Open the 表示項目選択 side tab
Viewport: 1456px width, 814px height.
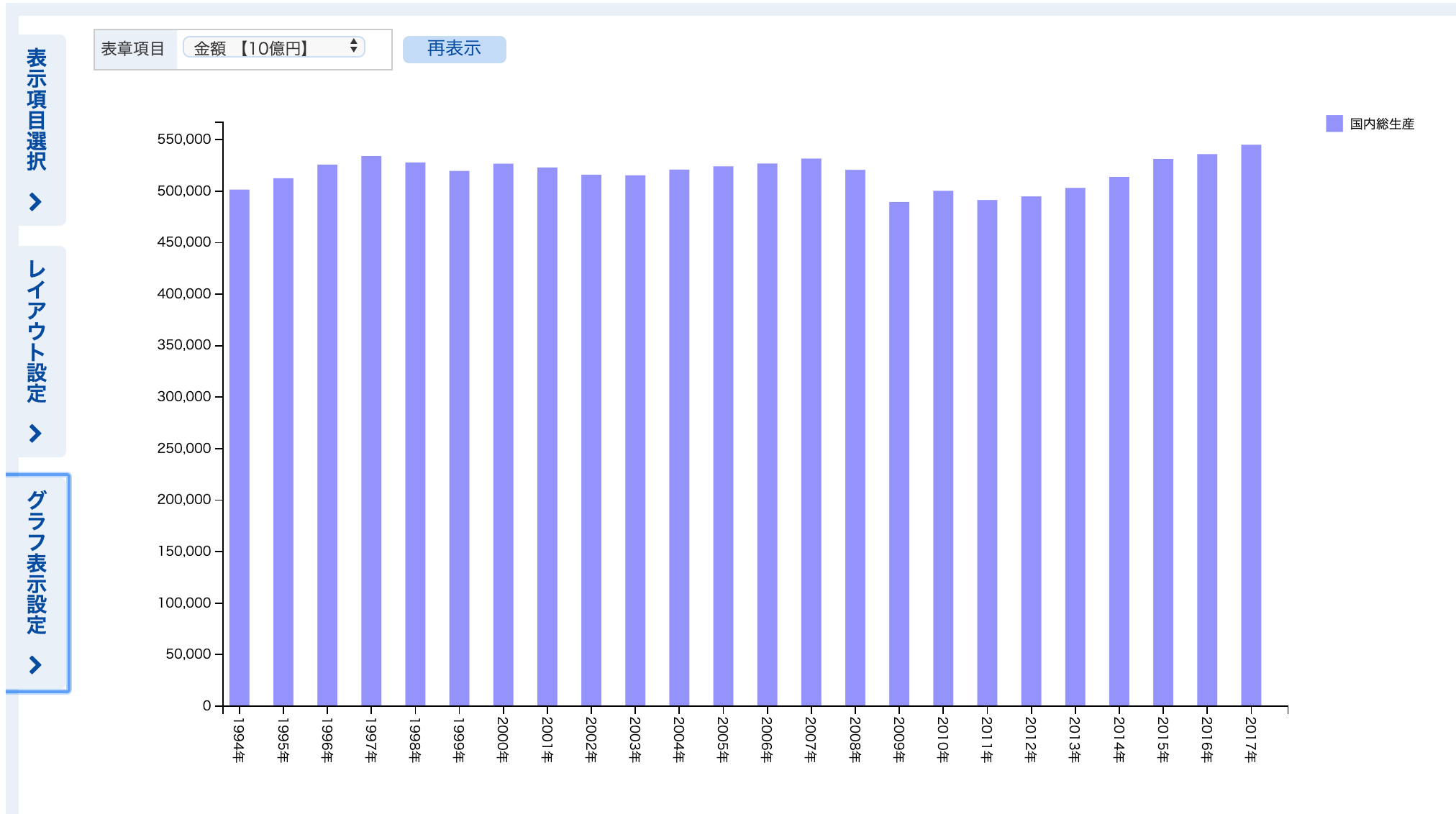pyautogui.click(x=37, y=109)
